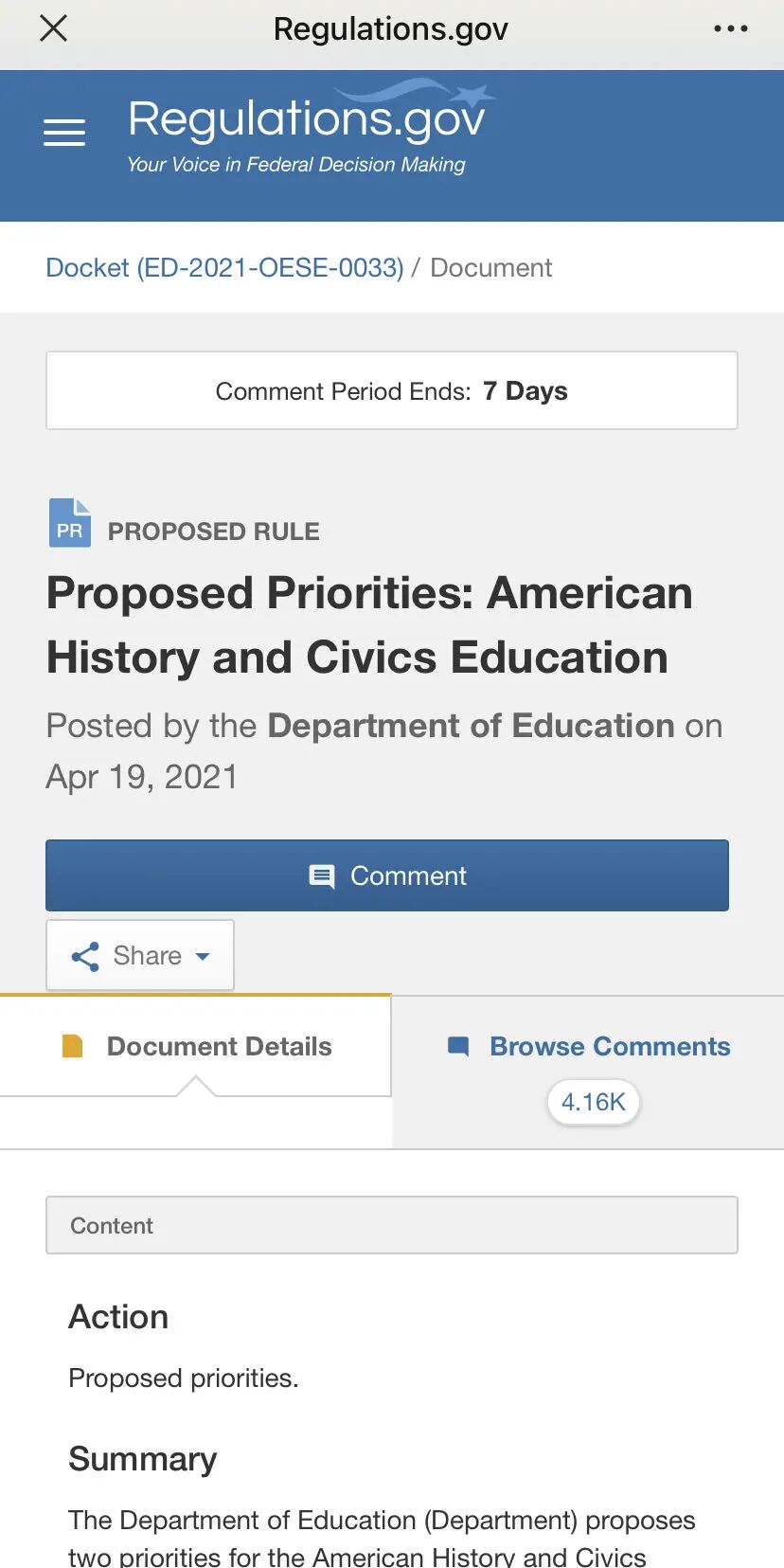Click the share network icon

(x=85, y=956)
